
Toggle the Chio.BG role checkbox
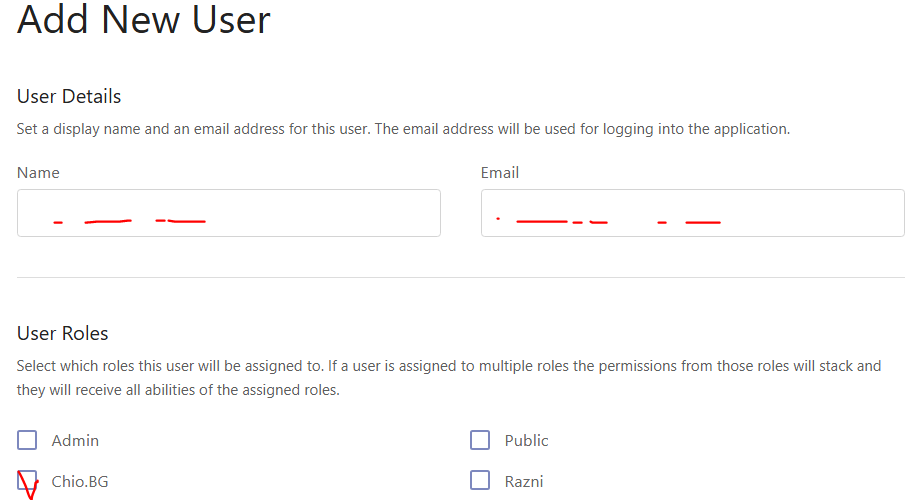point(27,480)
